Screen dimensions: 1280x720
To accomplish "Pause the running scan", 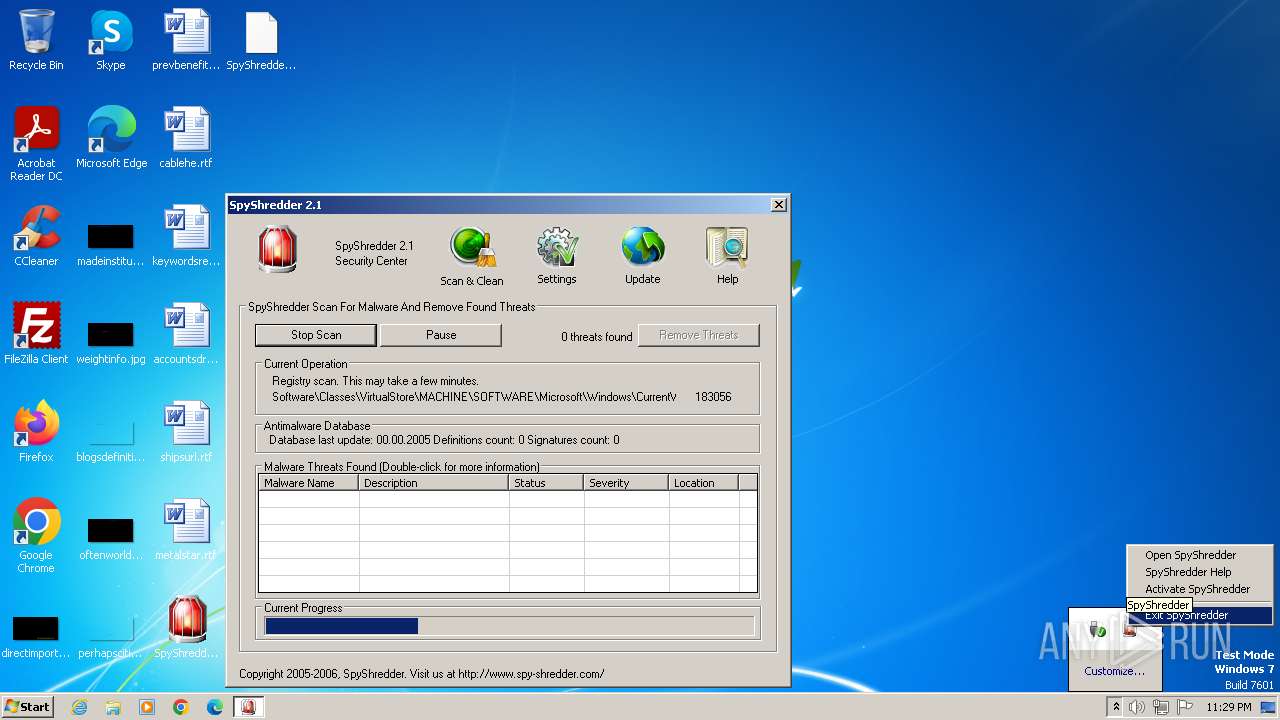I will point(441,335).
